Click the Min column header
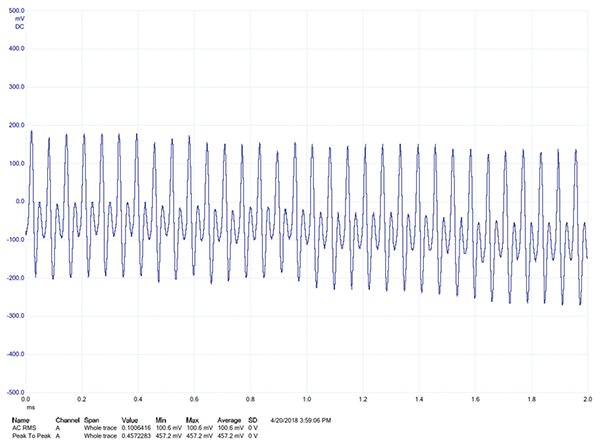This screenshot has height=445, width=600. [x=162, y=420]
